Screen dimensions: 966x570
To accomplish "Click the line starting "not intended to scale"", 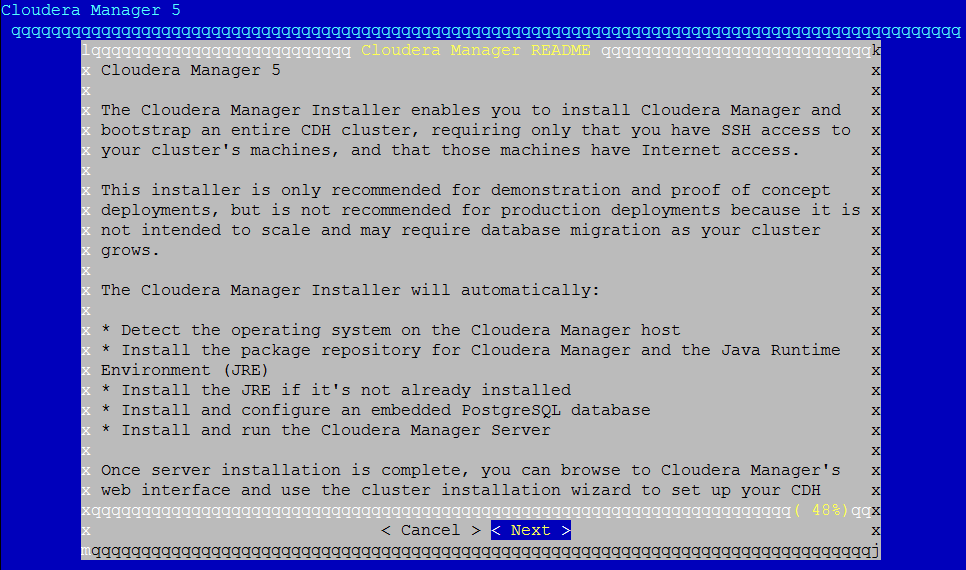I will pos(460,230).
